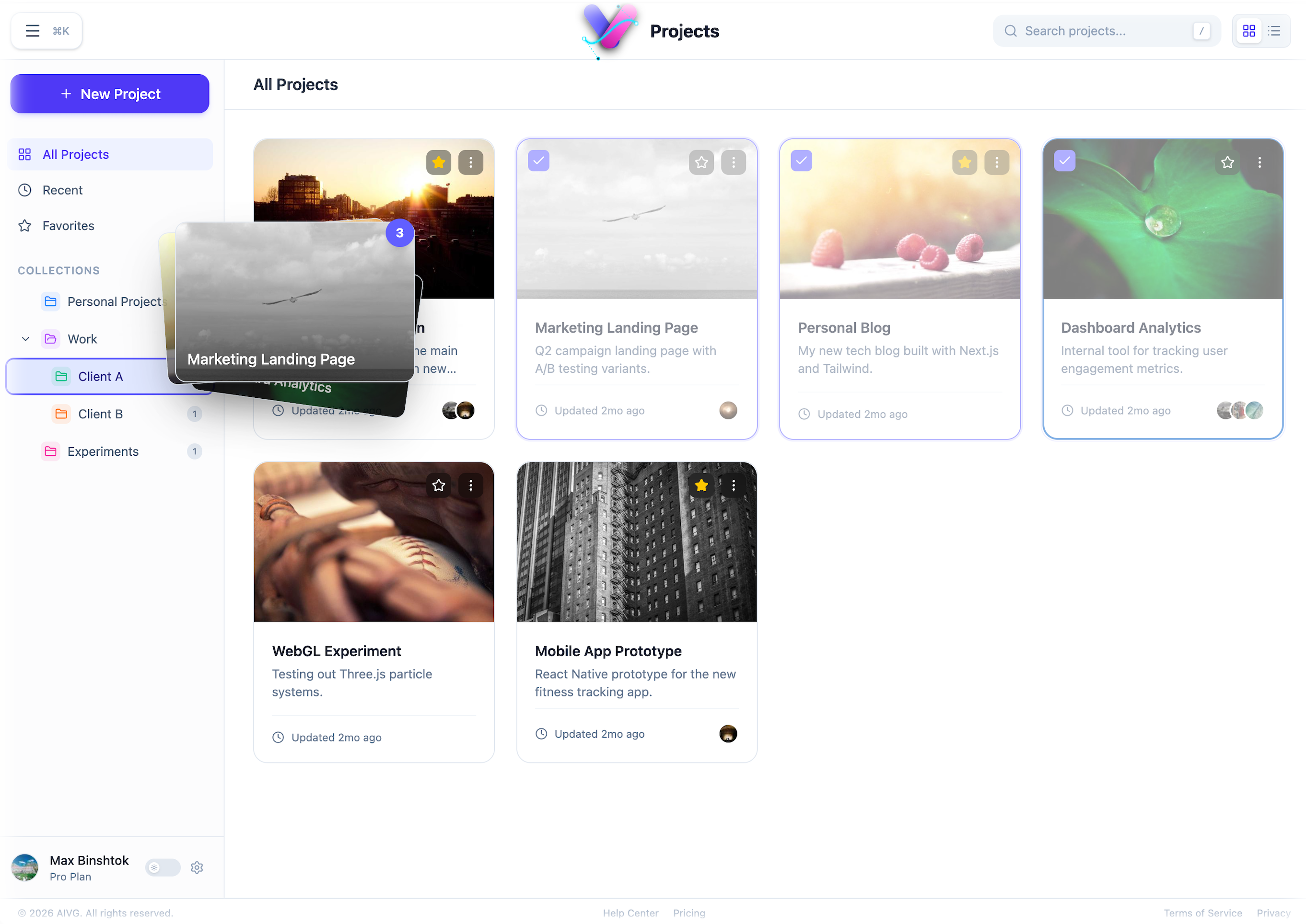Open the Recent section
The width and height of the screenshot is (1306, 924).
coord(110,189)
